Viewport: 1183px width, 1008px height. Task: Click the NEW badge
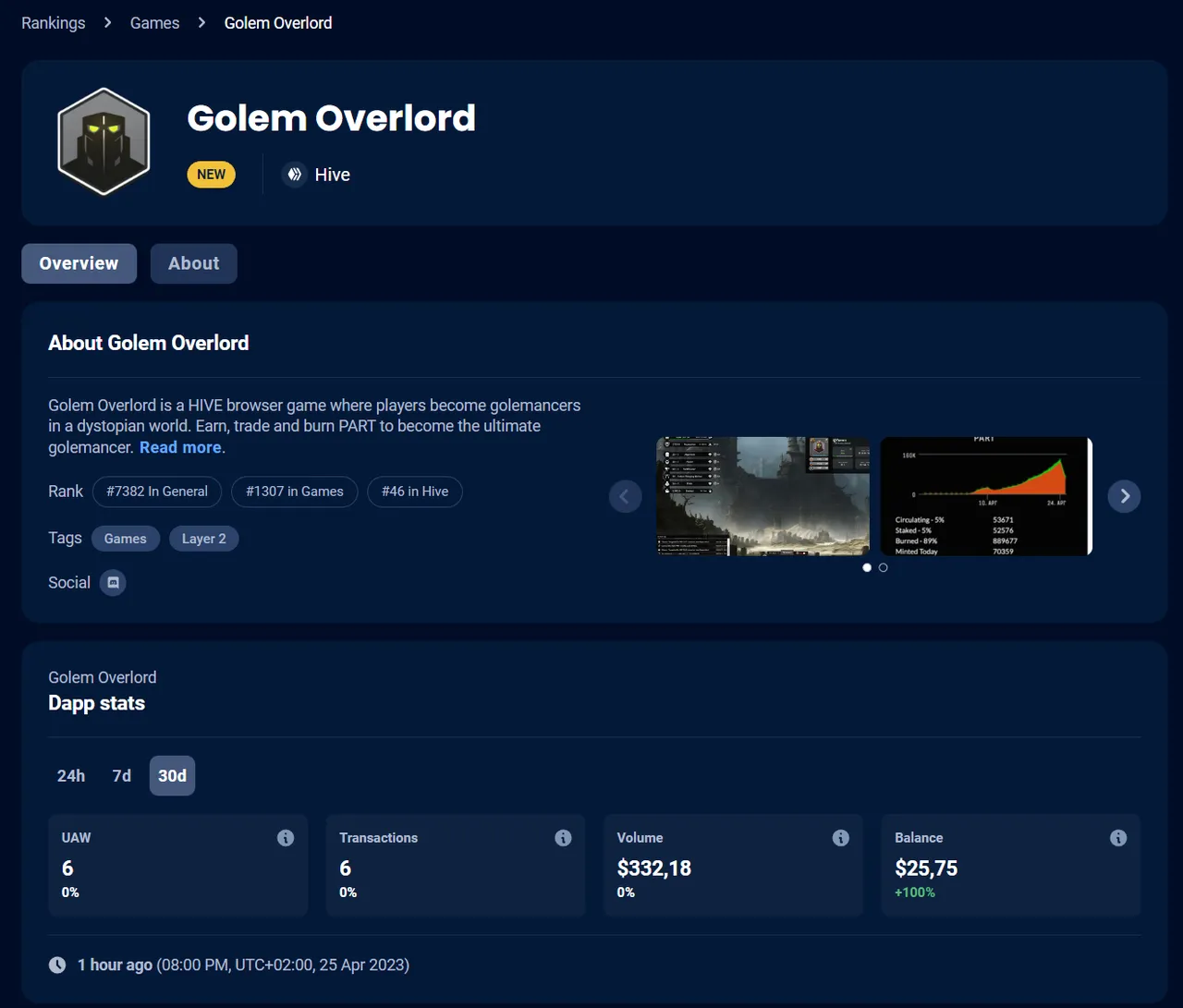[211, 175]
